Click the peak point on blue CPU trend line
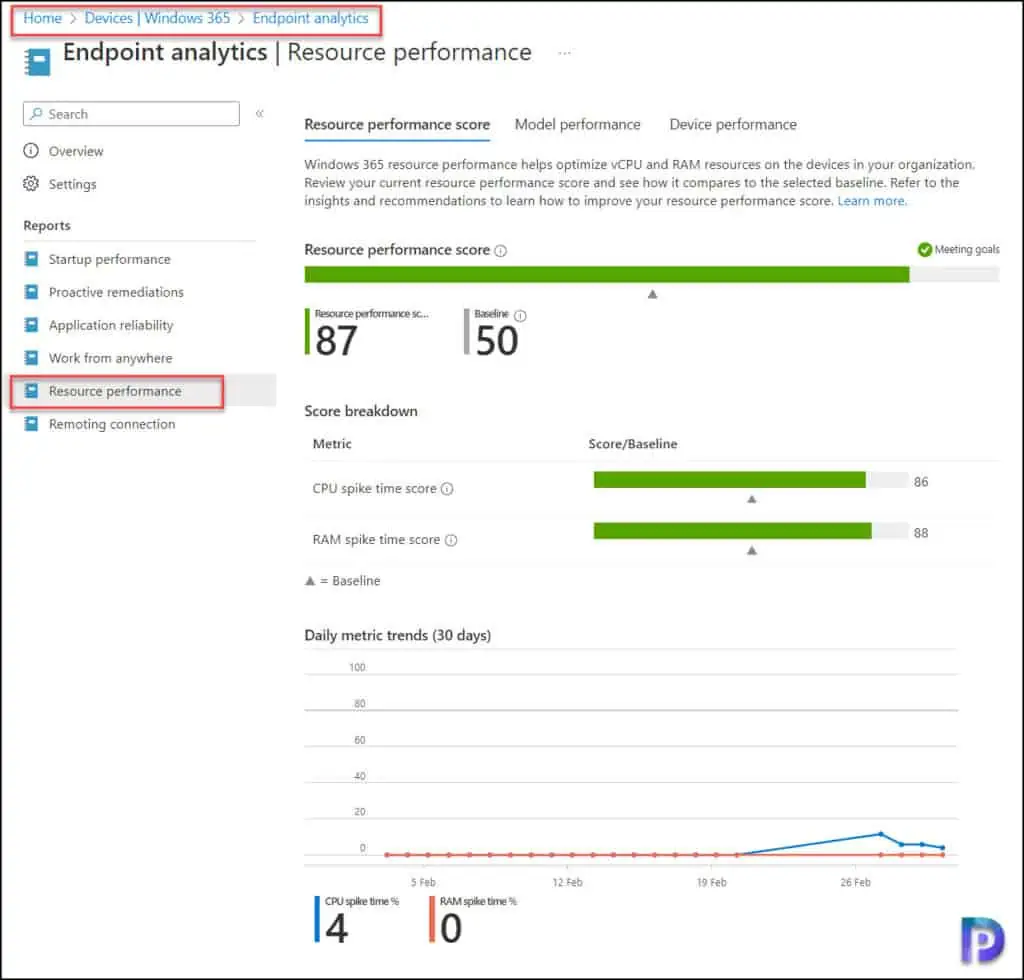Viewport: 1024px width, 980px height. 881,834
